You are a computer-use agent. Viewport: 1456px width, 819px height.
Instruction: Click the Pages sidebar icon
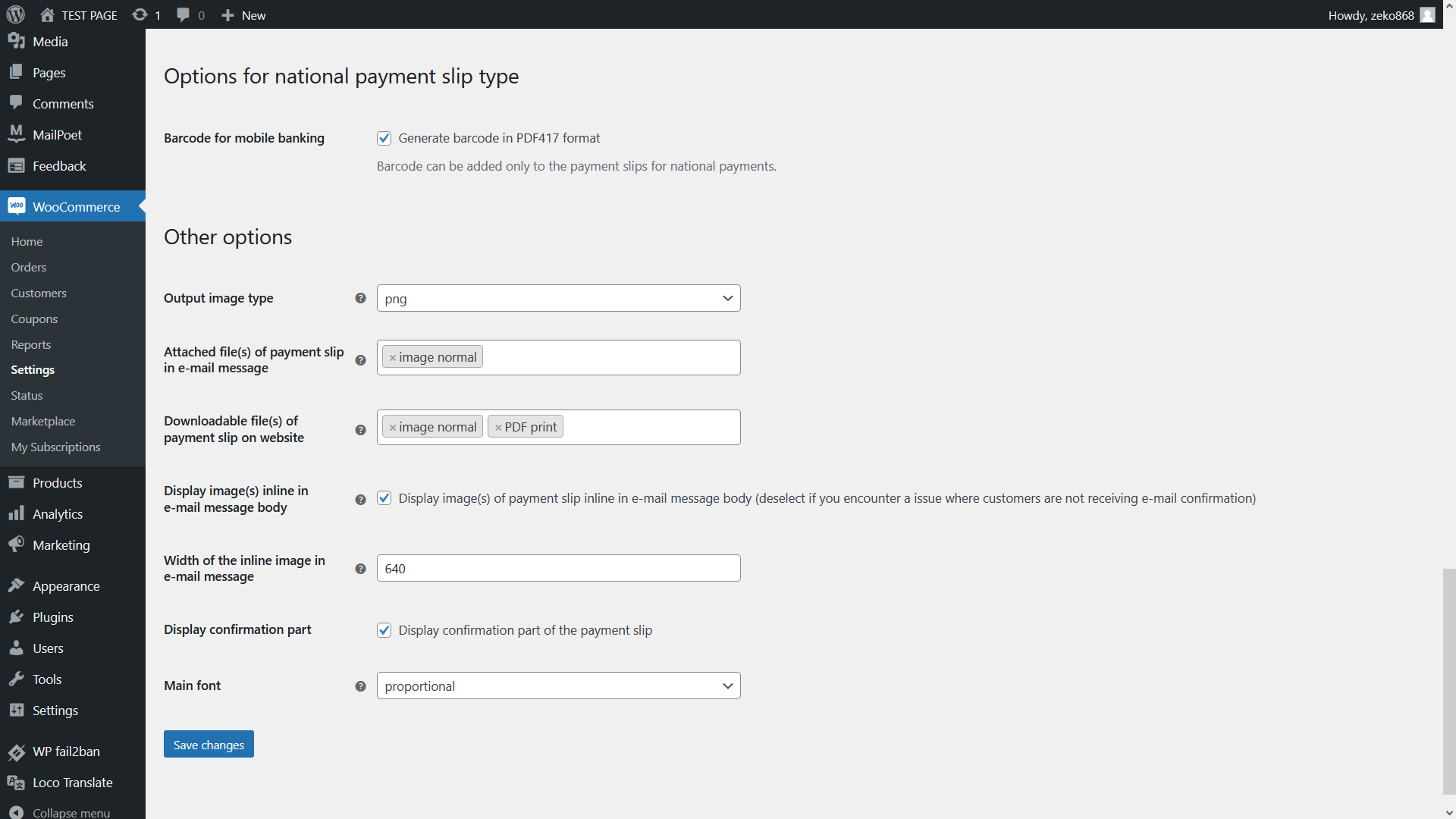click(x=16, y=72)
